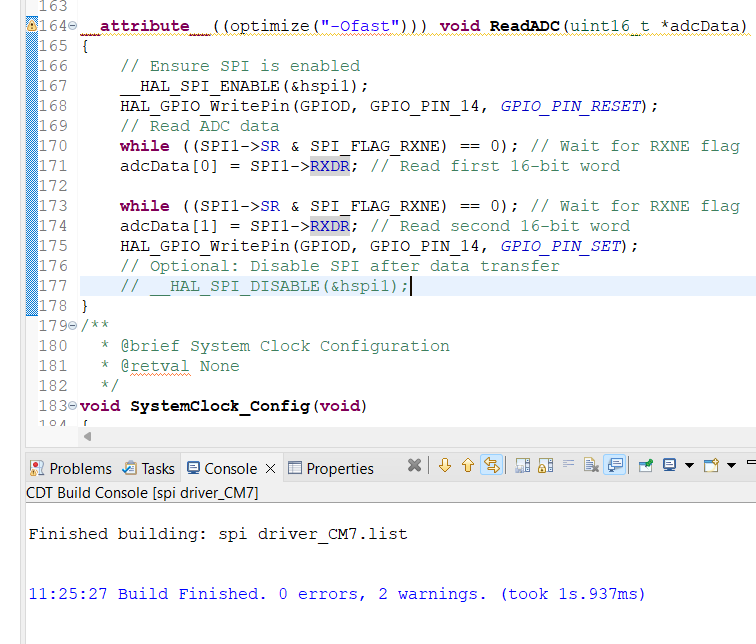Viewport: 756px width, 644px height.
Task: Toggle word wrap icon in console toolbar
Action: point(568,465)
